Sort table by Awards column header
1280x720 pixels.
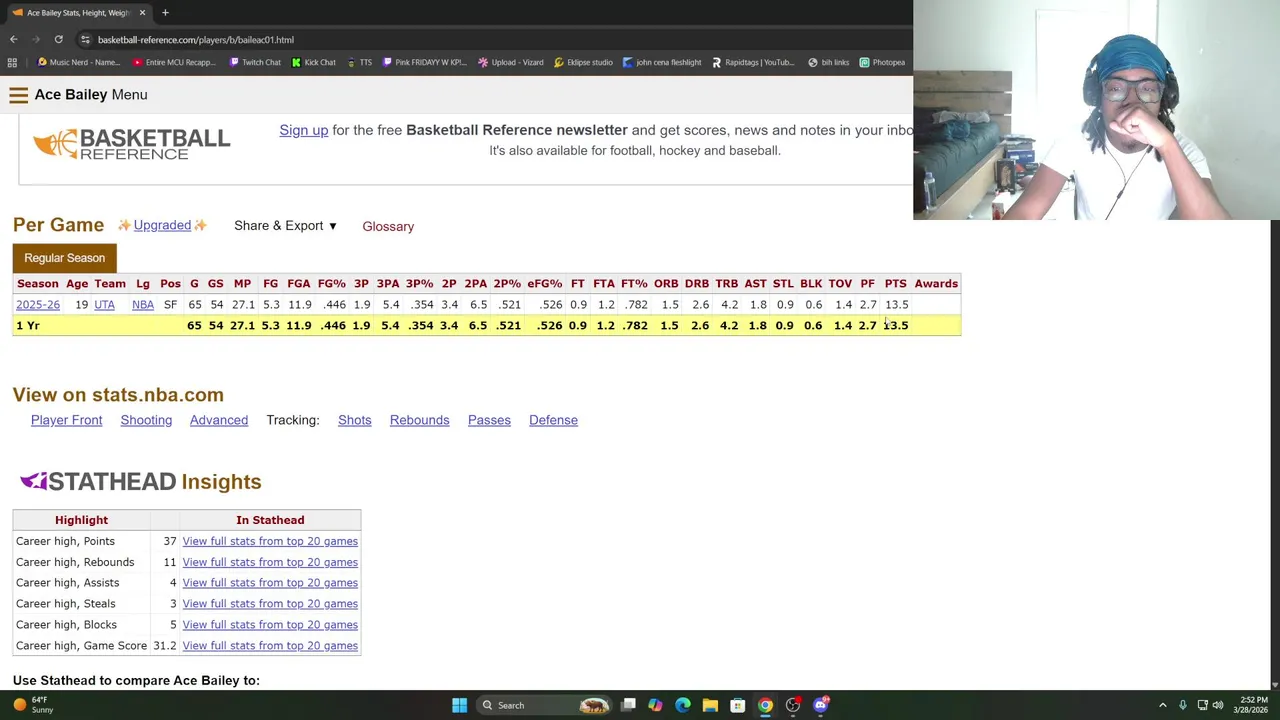pyautogui.click(x=936, y=284)
